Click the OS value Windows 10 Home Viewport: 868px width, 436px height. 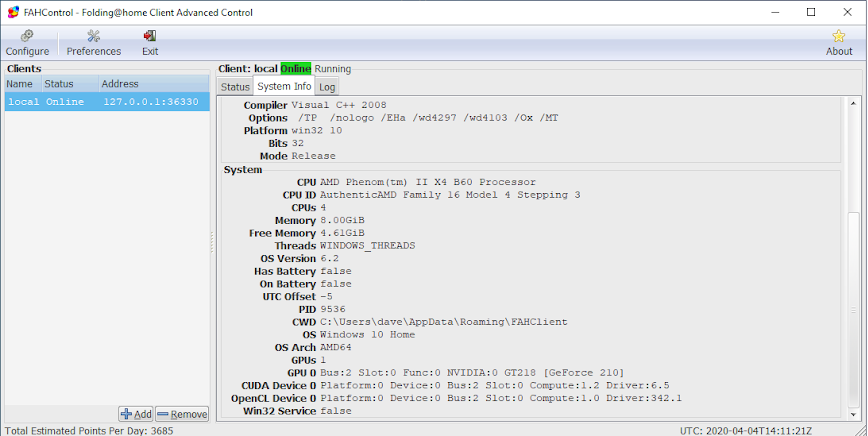tap(367, 335)
